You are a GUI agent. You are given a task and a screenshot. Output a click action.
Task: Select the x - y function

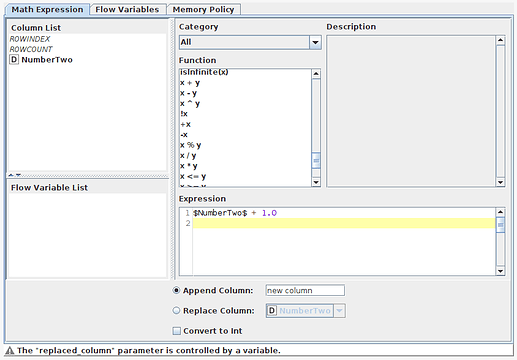point(188,93)
